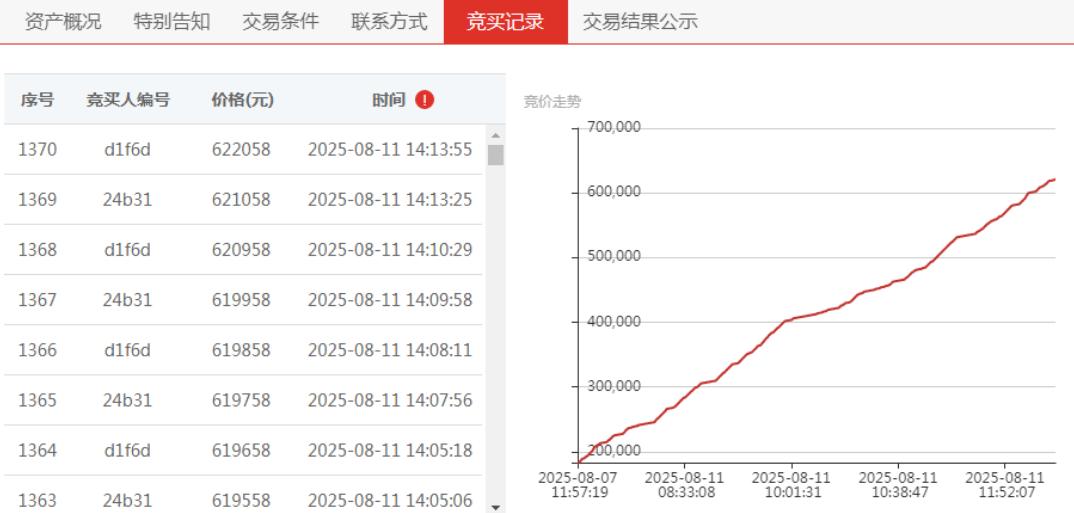Click bidder d1f6d in row 1366
Viewport: 1074px width, 513px height.
pyautogui.click(x=127, y=350)
